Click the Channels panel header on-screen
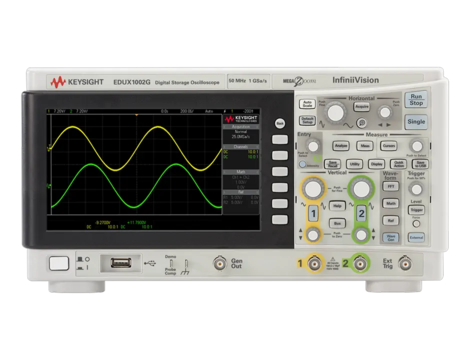Viewport: 470px width, 360px height. coord(241,147)
